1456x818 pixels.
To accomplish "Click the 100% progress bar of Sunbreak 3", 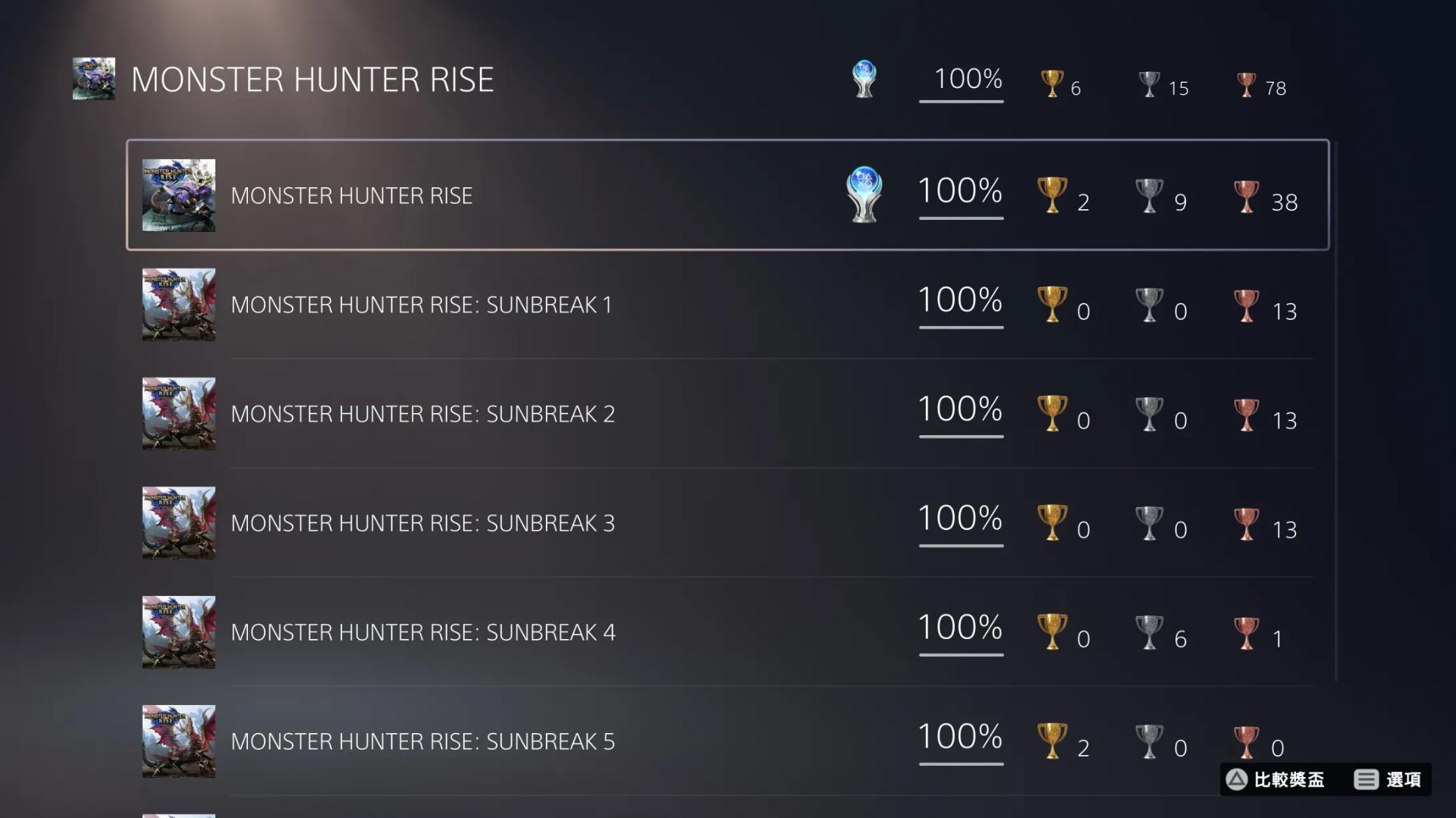I will coord(961,545).
